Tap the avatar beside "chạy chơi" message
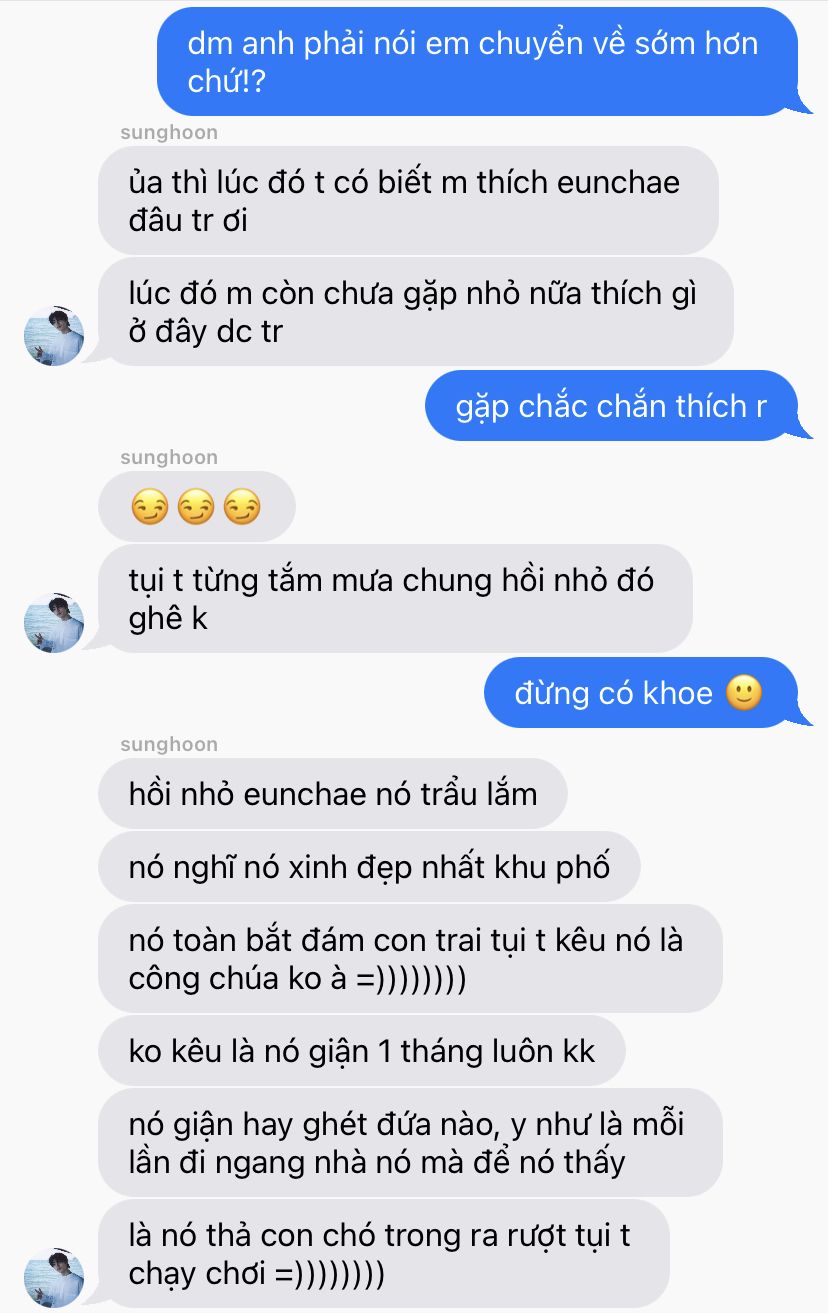Image resolution: width=828 pixels, height=1313 pixels. click(54, 1277)
